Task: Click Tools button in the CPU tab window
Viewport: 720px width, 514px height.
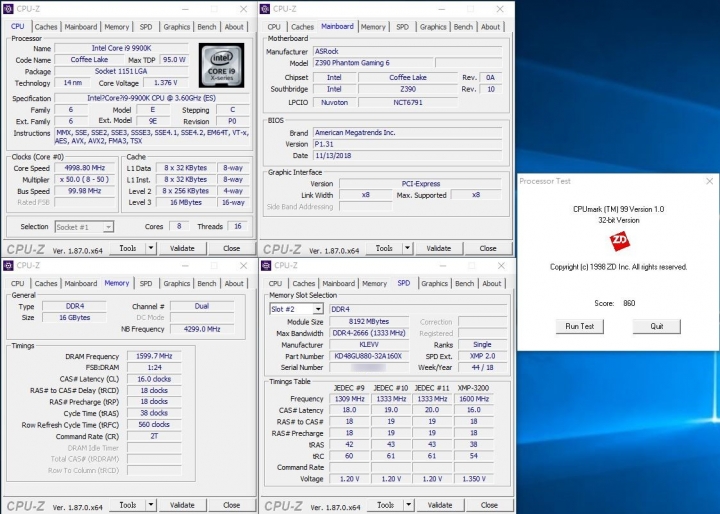Action: [128, 248]
